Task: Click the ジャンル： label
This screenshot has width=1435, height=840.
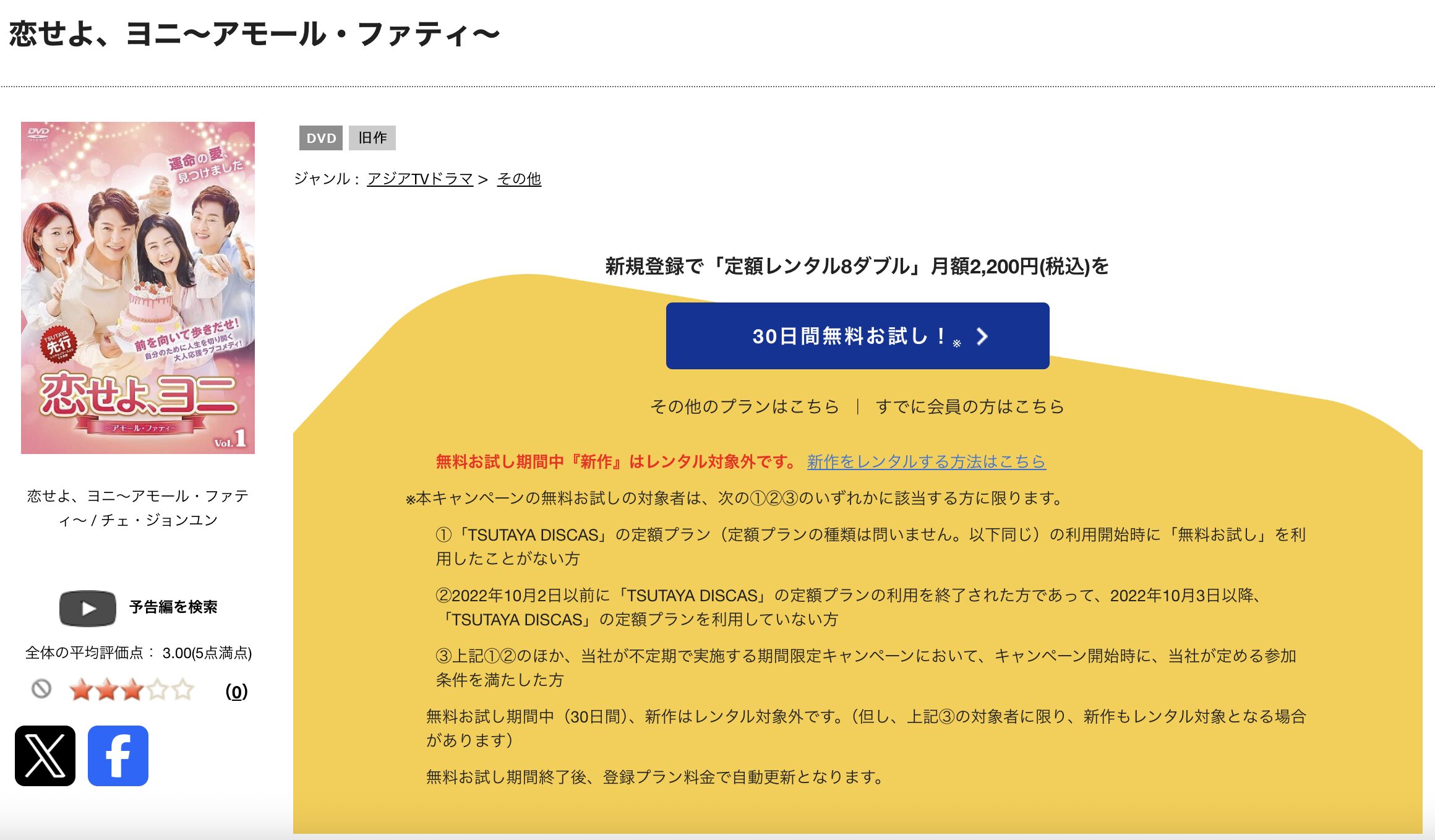Action: 328,179
